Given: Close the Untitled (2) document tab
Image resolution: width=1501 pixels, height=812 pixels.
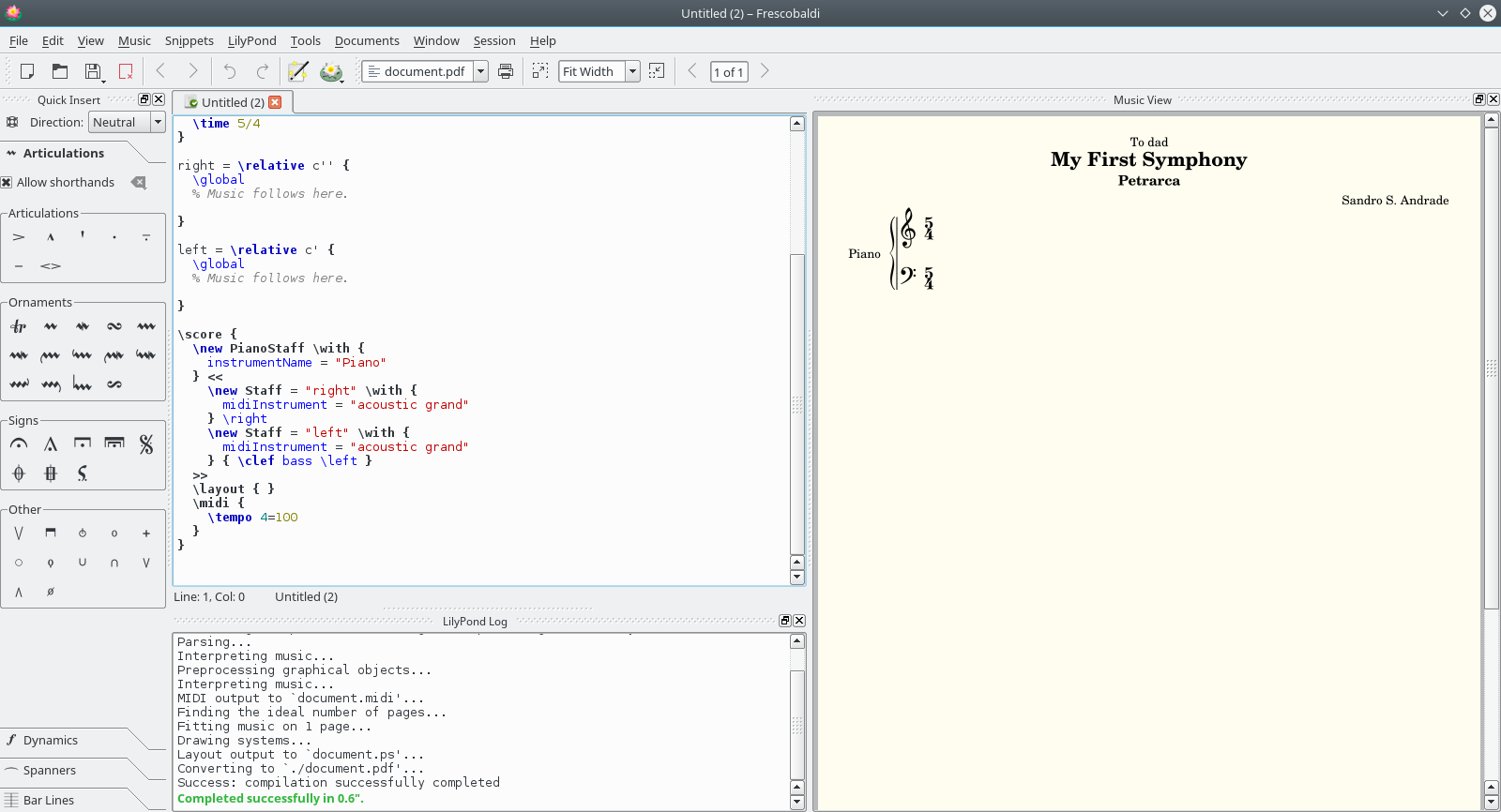Looking at the screenshot, I should coord(275,102).
